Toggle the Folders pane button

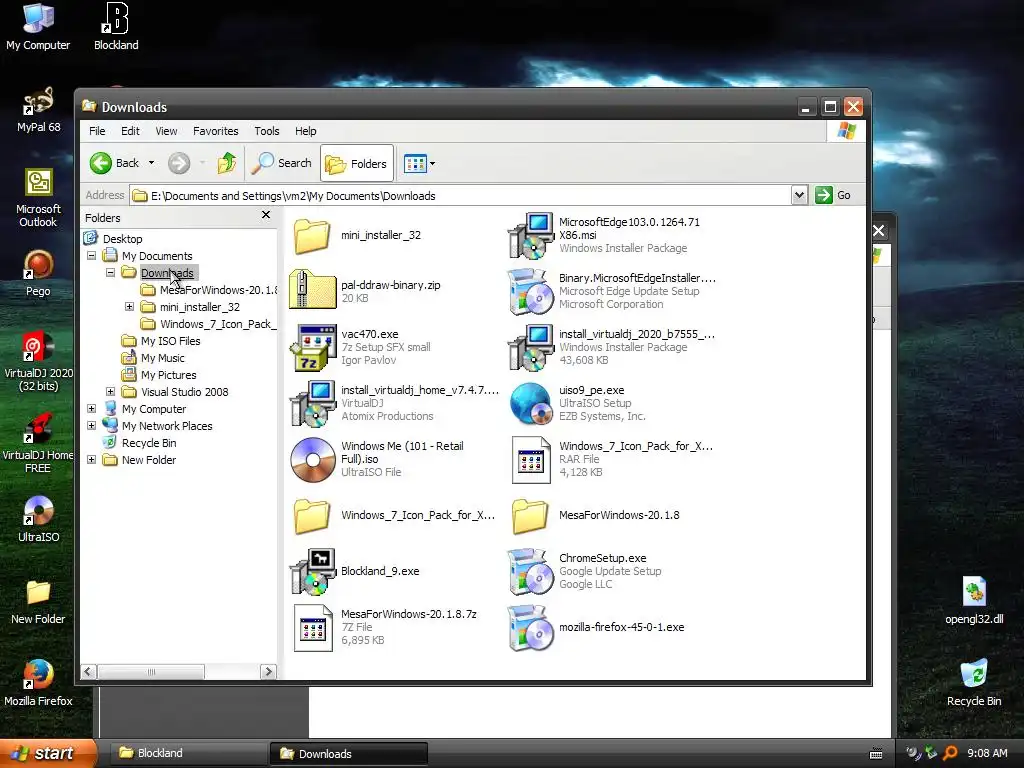tap(357, 163)
